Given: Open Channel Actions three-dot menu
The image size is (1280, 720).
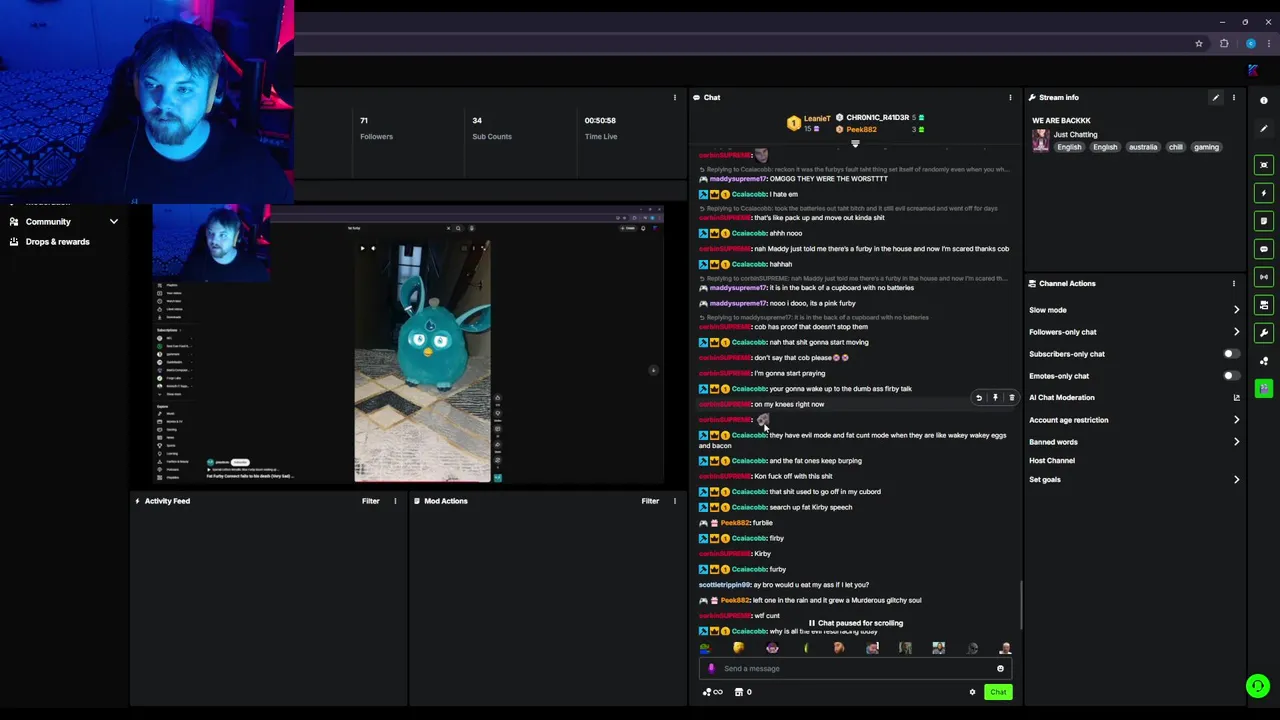Looking at the screenshot, I should 1233,283.
